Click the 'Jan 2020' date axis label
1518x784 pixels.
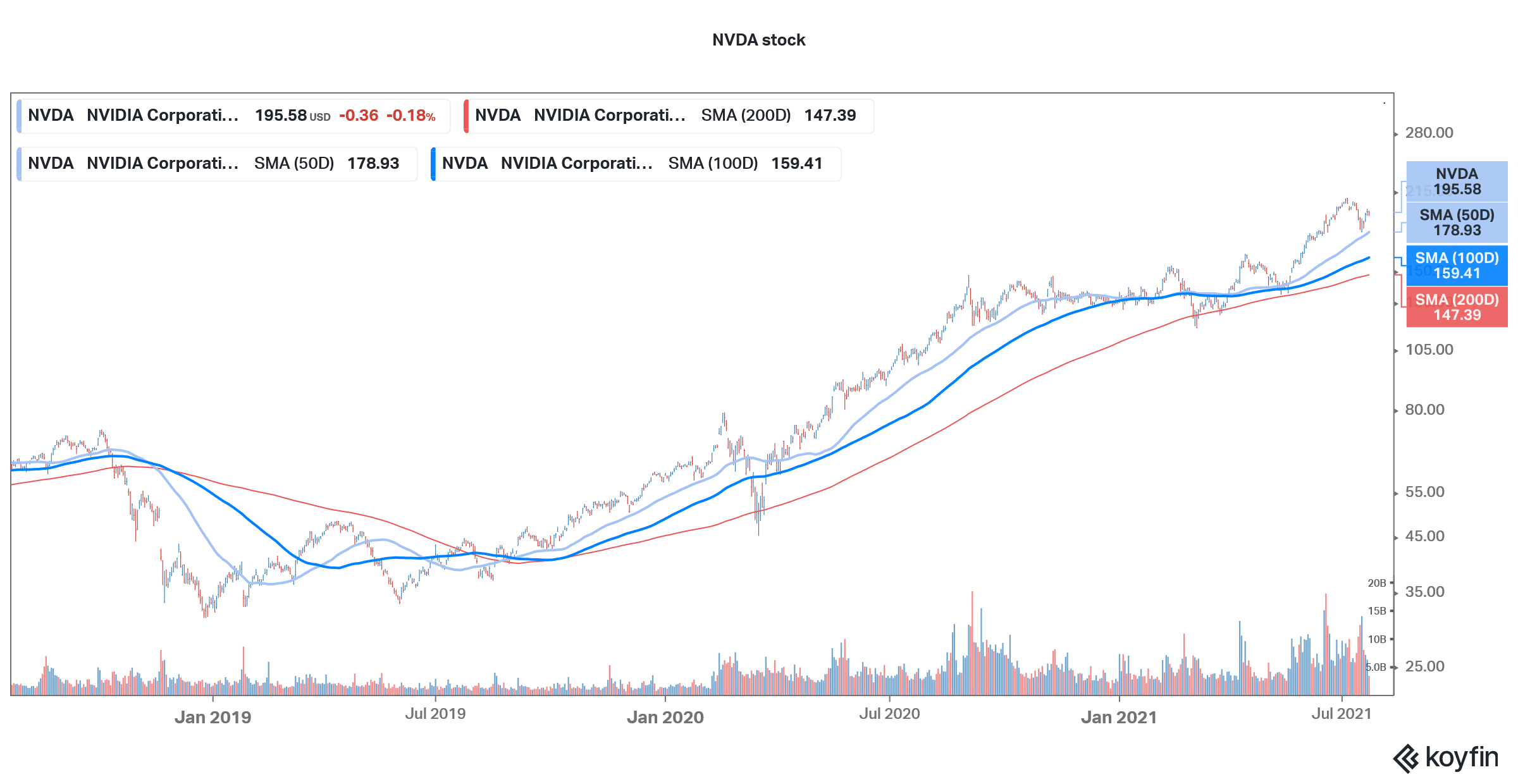pos(665,717)
